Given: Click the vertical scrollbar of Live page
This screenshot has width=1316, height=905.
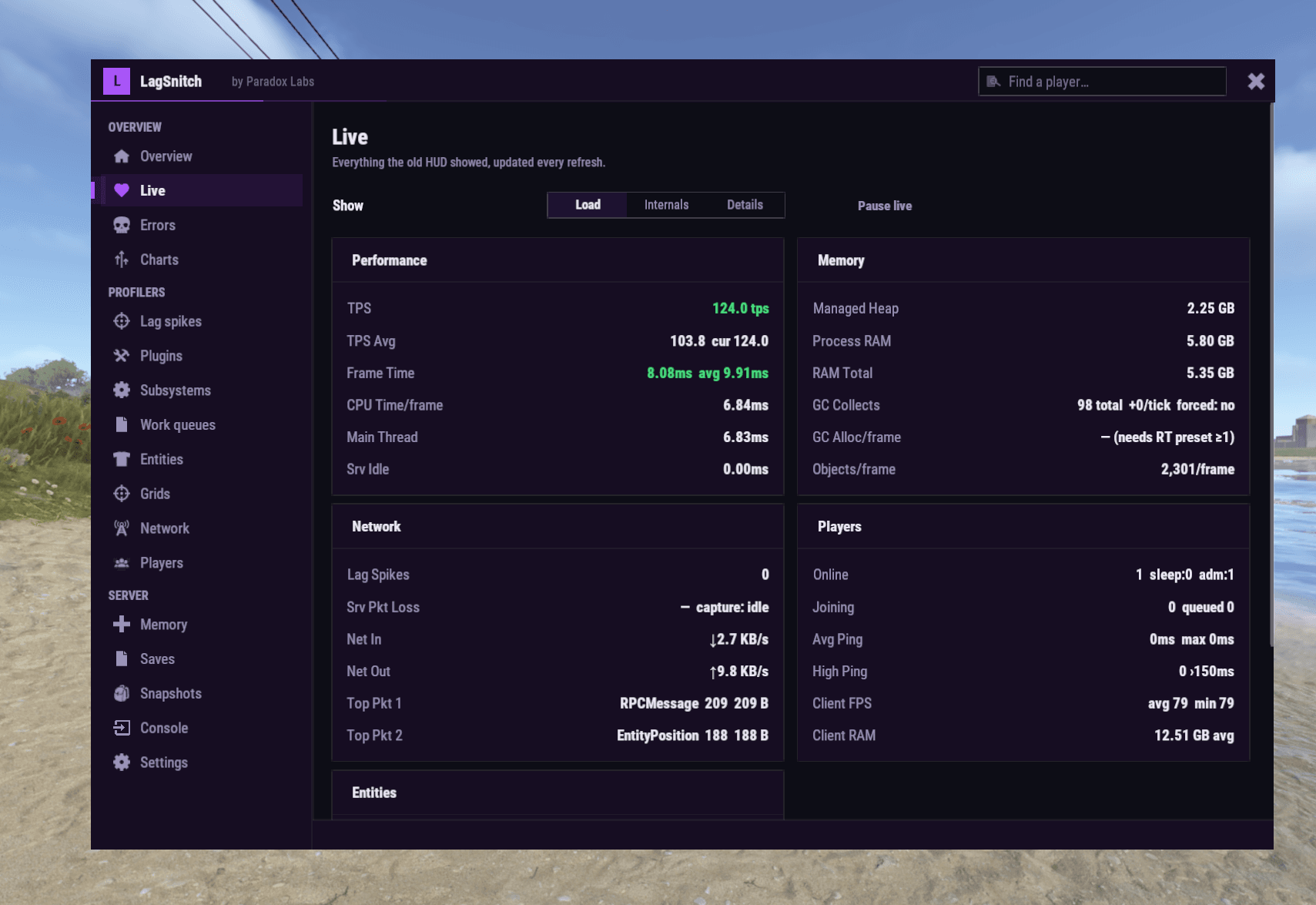Looking at the screenshot, I should [x=1271, y=376].
